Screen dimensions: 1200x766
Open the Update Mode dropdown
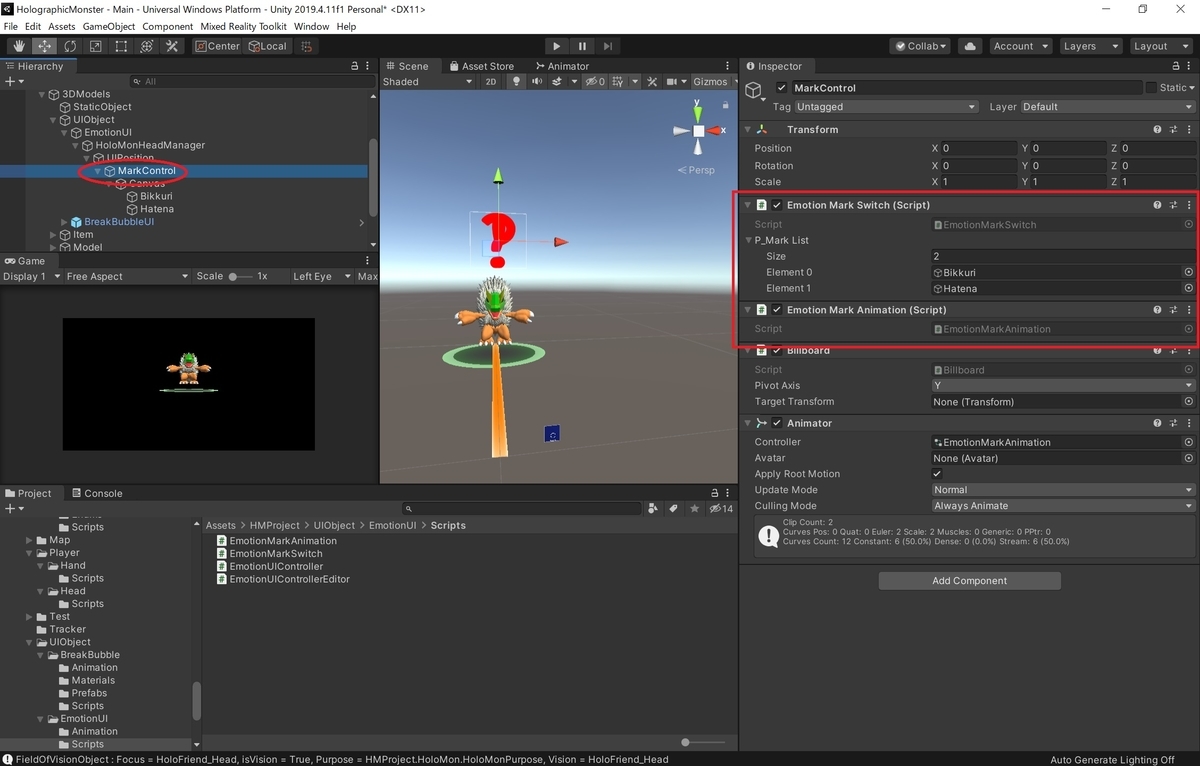pyautogui.click(x=1063, y=490)
